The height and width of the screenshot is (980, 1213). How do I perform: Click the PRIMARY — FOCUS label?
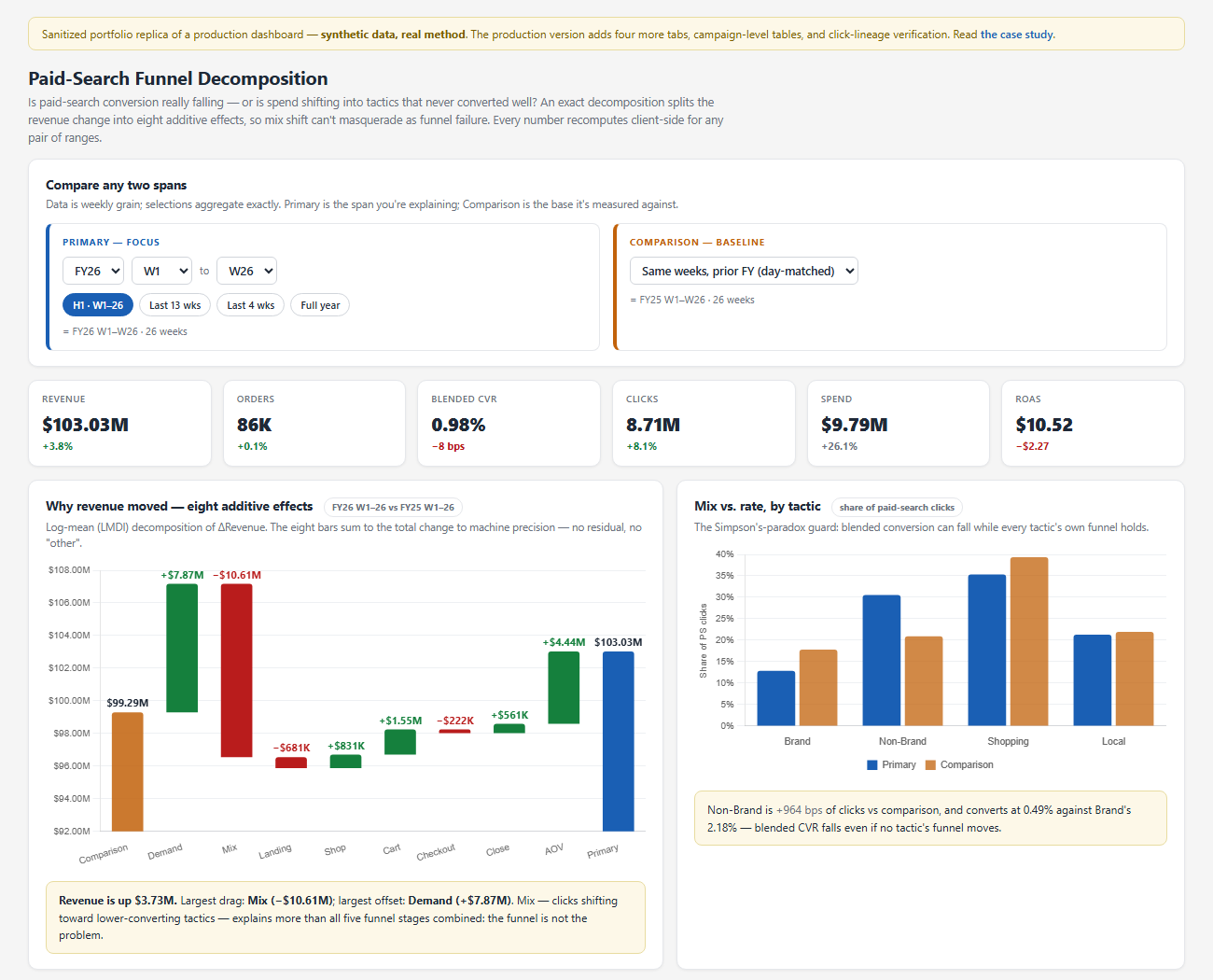click(x=111, y=243)
